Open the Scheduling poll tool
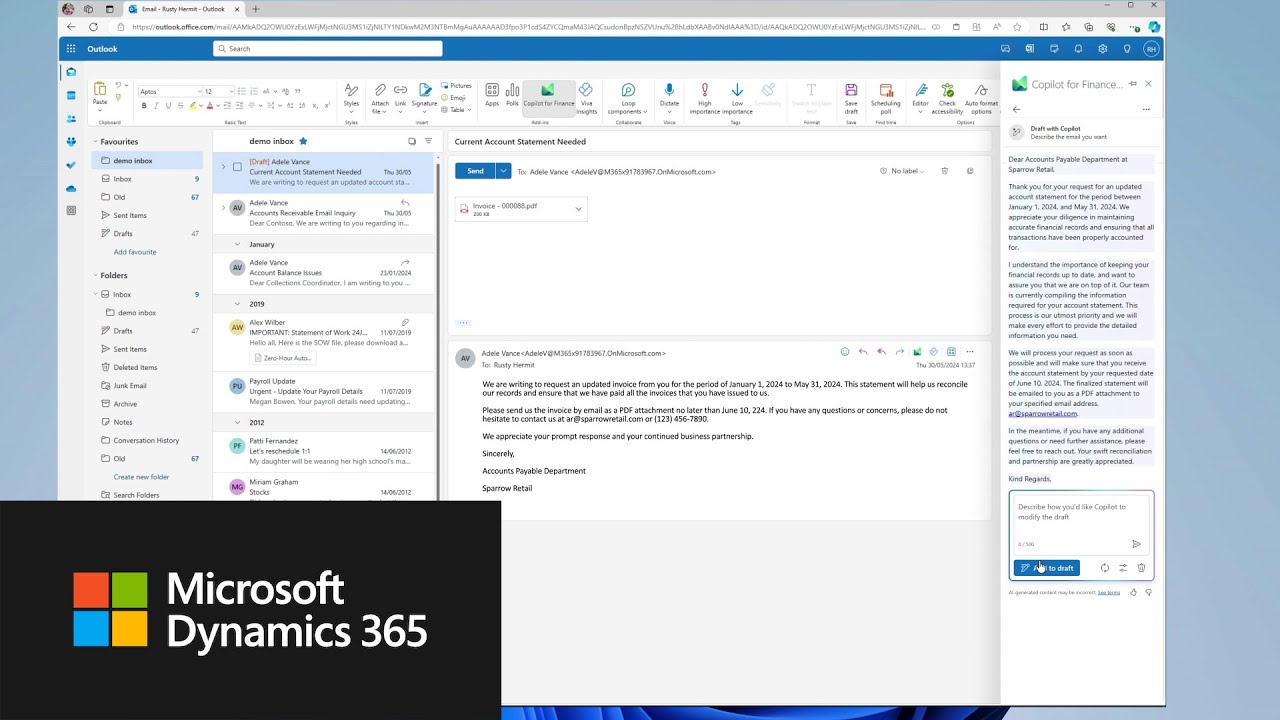 point(885,98)
